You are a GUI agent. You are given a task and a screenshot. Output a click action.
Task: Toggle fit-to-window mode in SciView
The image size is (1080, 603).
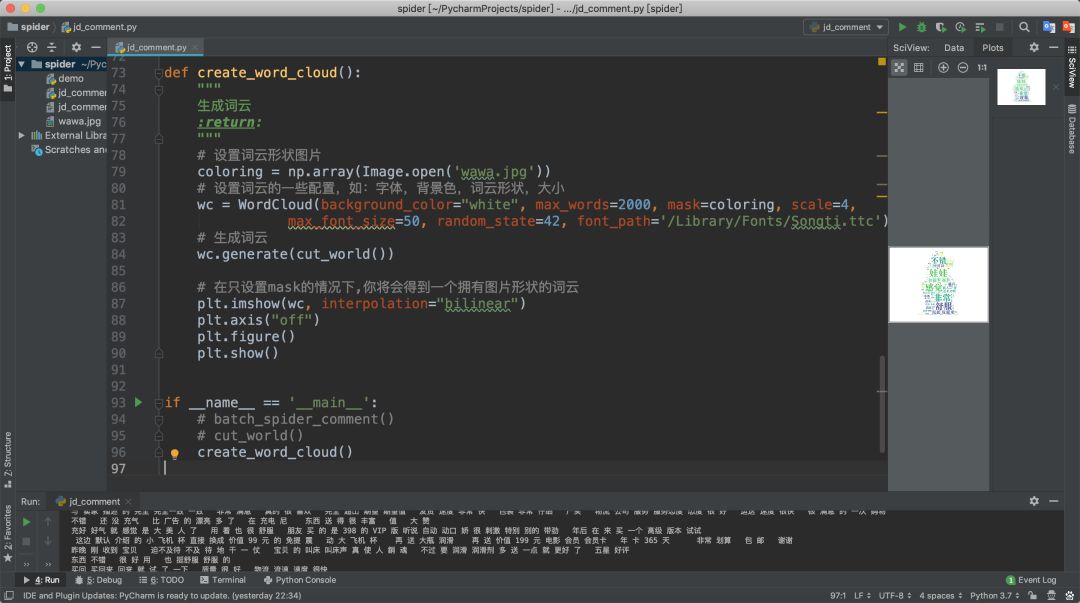point(899,67)
